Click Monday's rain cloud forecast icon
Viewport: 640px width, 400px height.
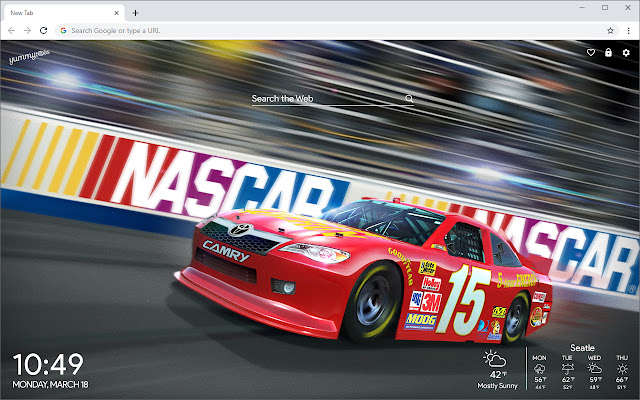pyautogui.click(x=540, y=369)
